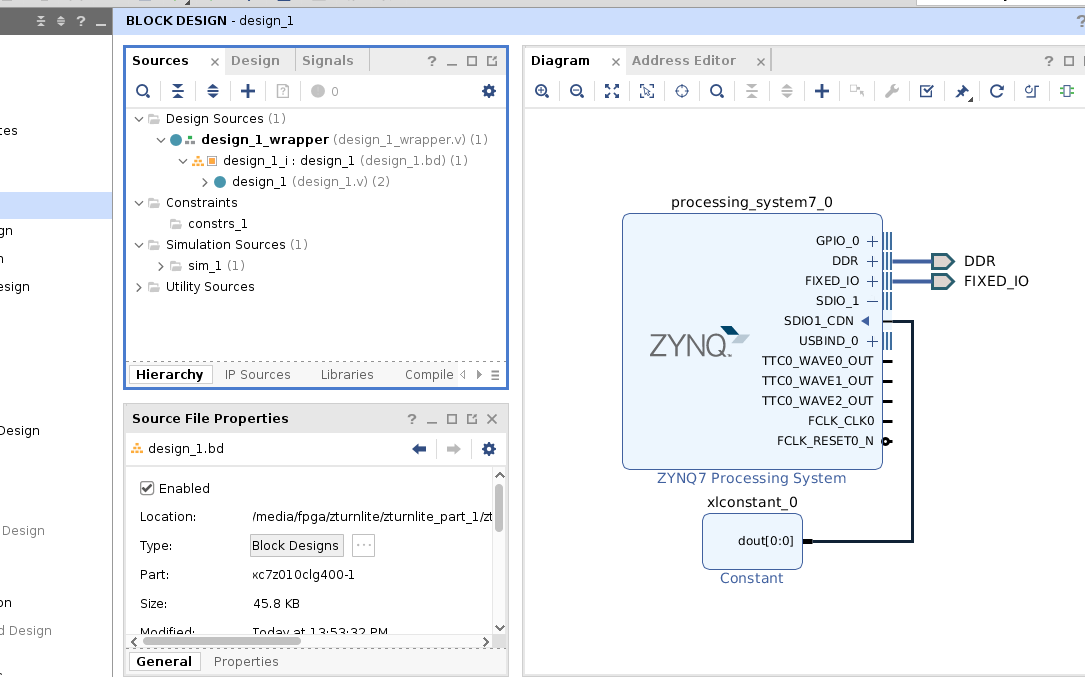This screenshot has width=1085, height=677.
Task: Toggle the Enabled checkbox
Action: [147, 488]
